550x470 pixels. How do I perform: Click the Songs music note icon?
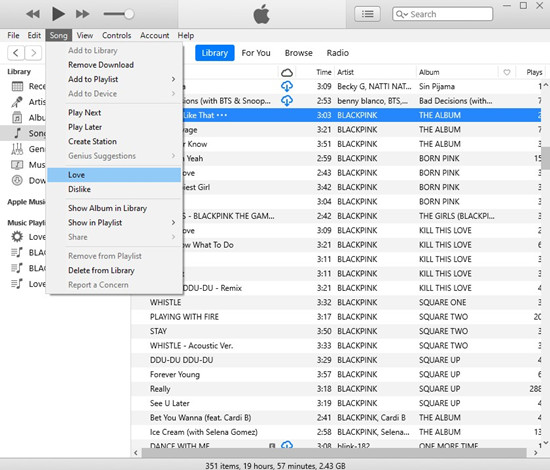[x=17, y=133]
